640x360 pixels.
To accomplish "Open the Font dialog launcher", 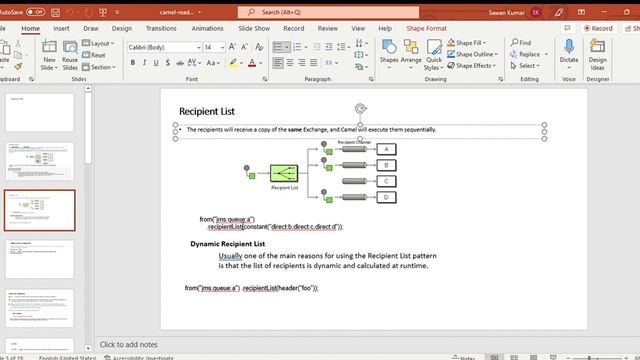I will (264, 79).
